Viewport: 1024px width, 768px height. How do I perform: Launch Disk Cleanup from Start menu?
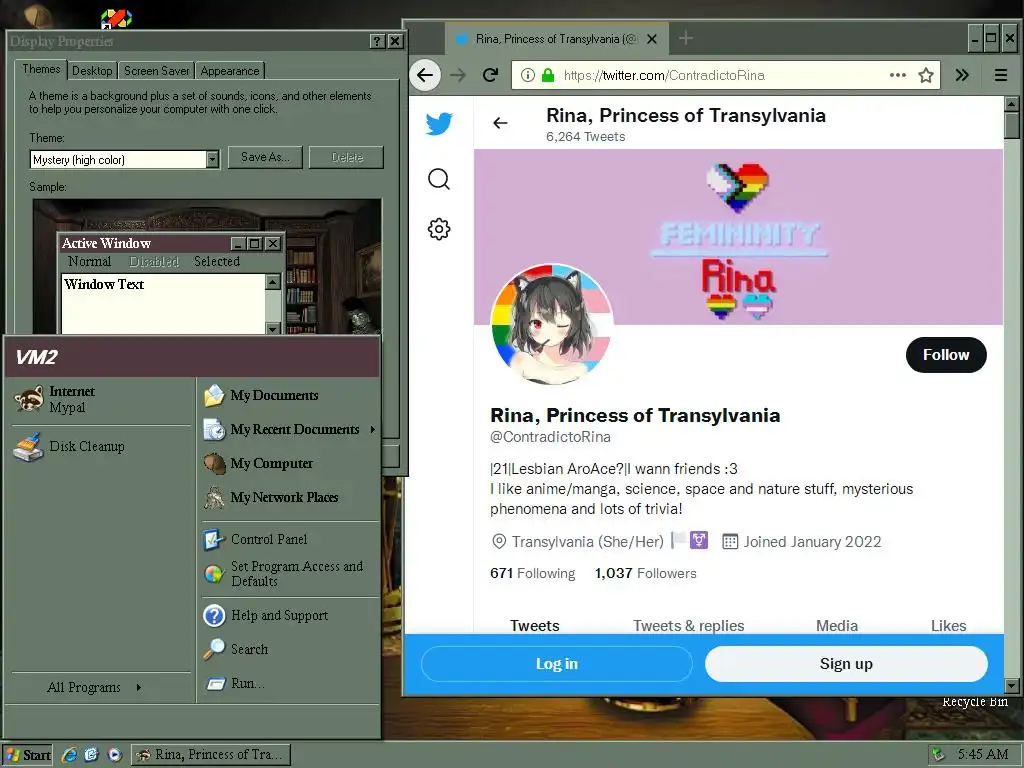tap(69, 447)
